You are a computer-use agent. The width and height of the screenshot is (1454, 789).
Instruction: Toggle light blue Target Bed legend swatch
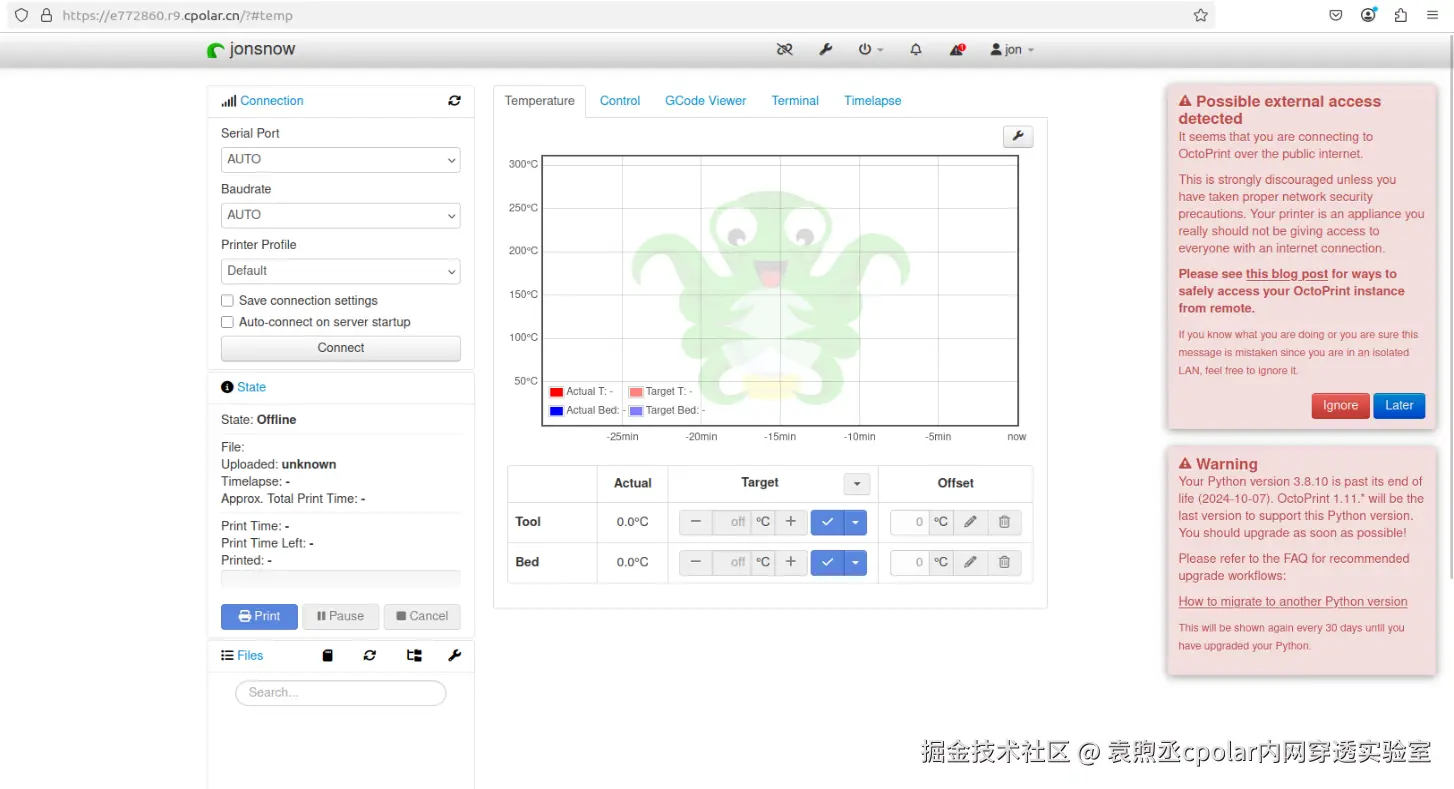(x=635, y=411)
